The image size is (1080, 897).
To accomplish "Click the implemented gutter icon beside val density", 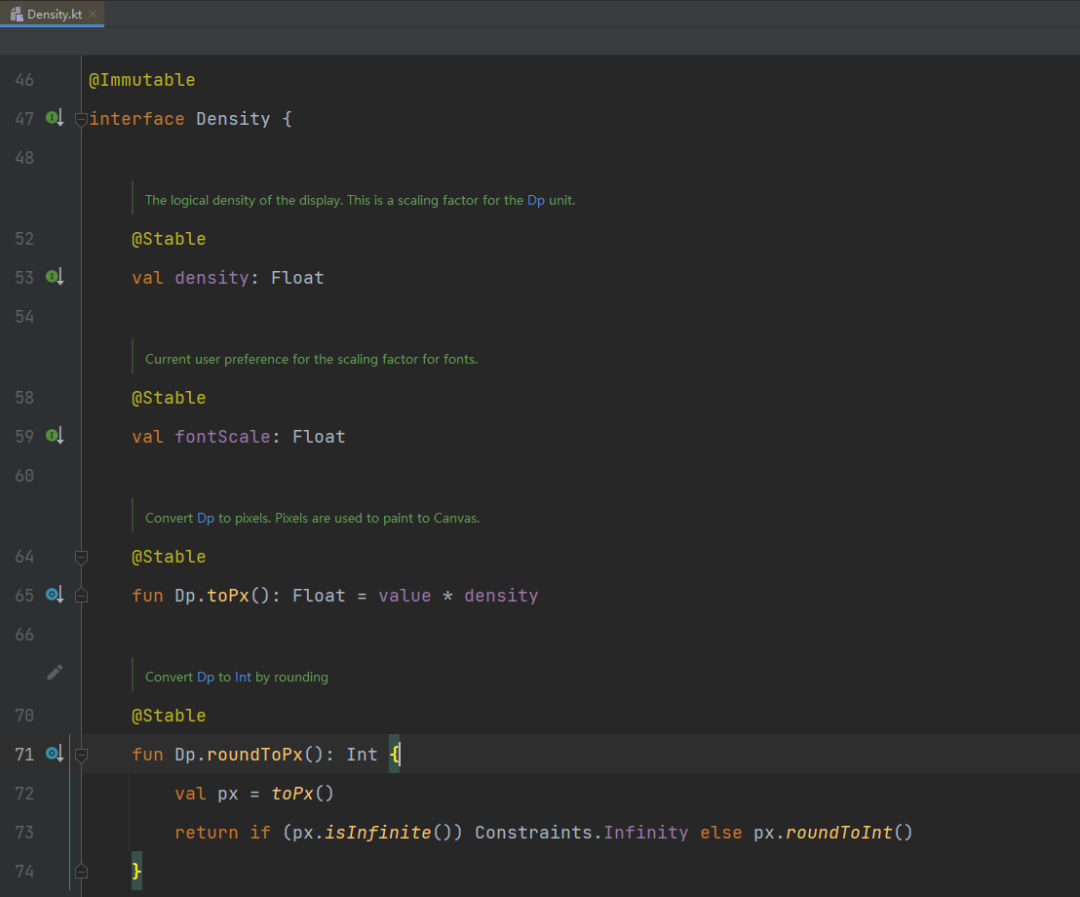I will coord(54,277).
